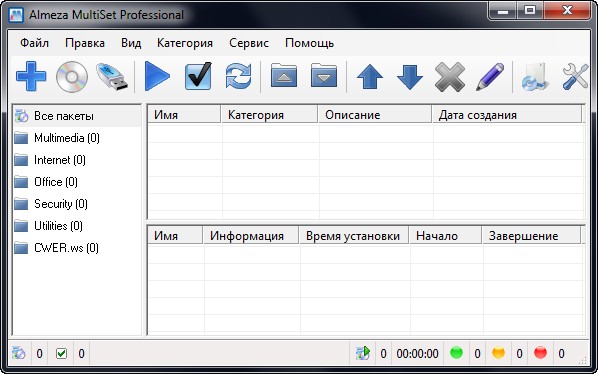Click the green checkbox icon in status bar

61,353
